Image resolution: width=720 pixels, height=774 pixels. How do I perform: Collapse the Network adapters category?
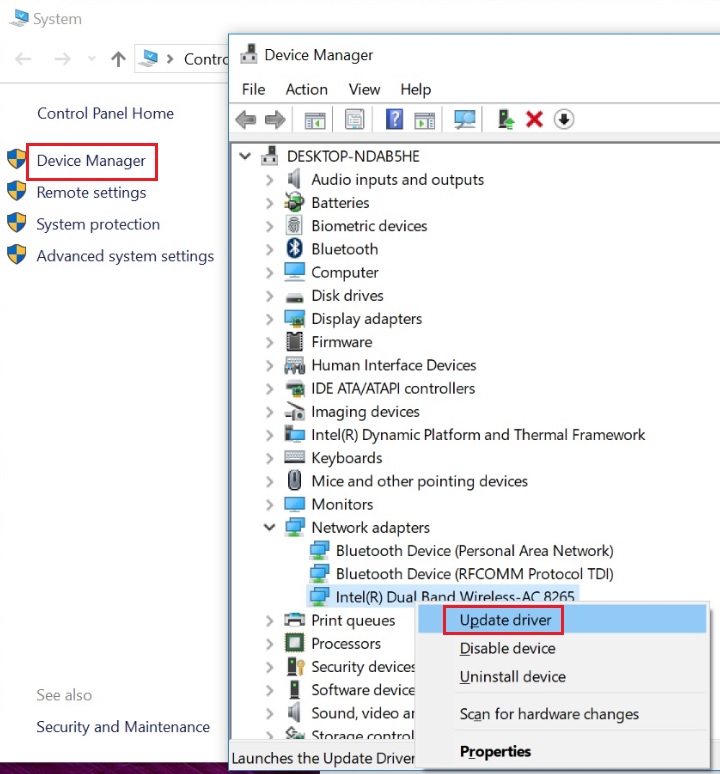[x=269, y=527]
